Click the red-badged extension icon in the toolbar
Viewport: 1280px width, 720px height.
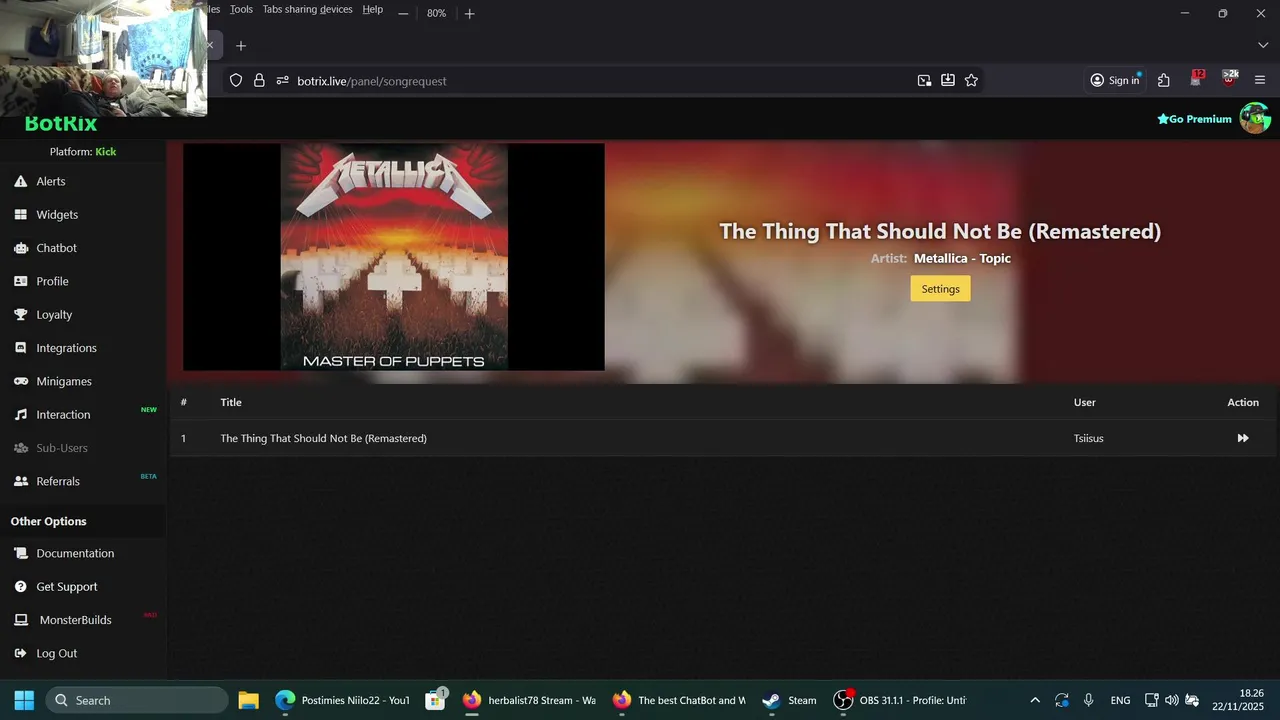(1196, 79)
